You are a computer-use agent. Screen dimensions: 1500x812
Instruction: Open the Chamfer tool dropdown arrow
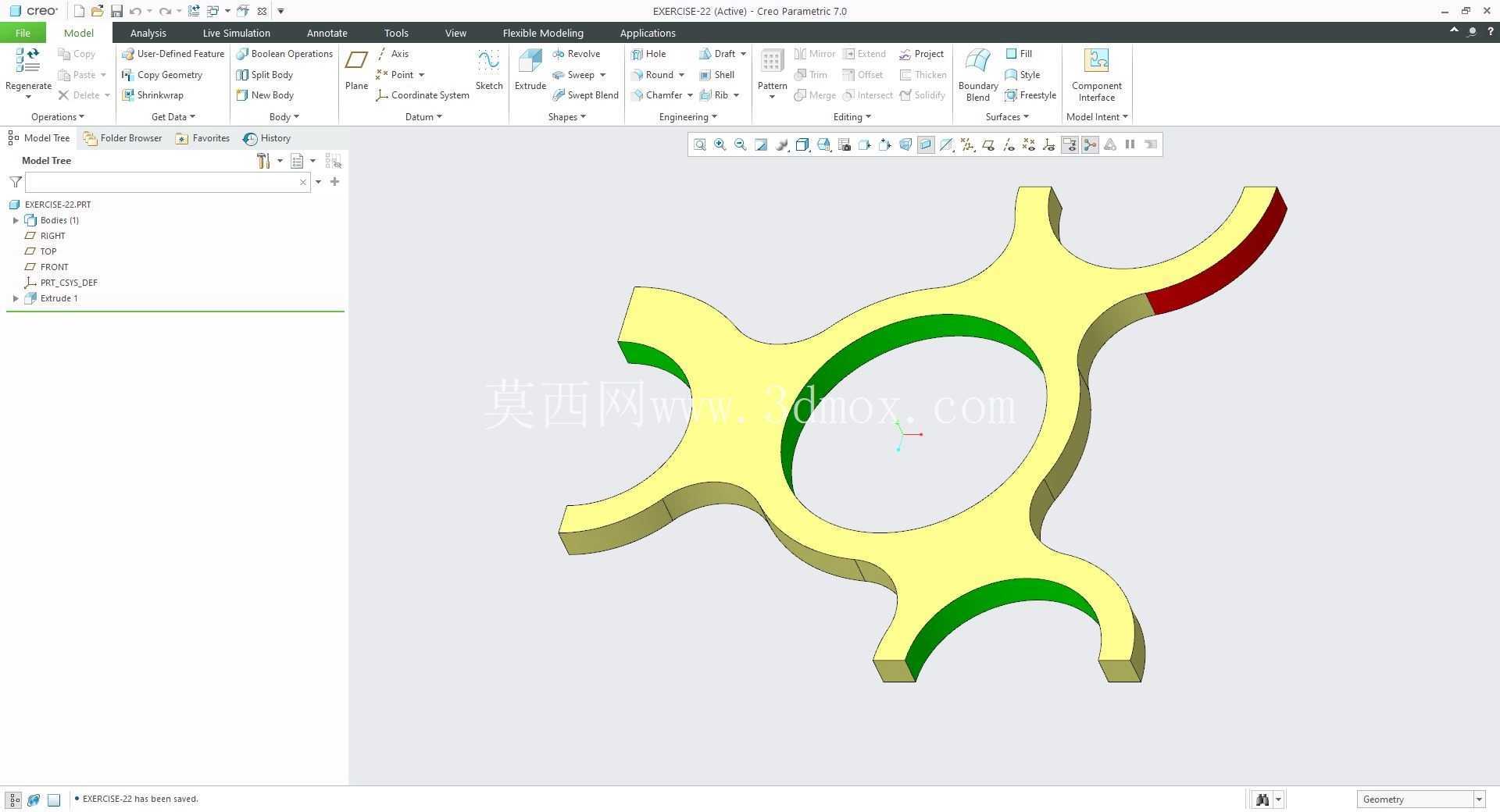[x=690, y=95]
